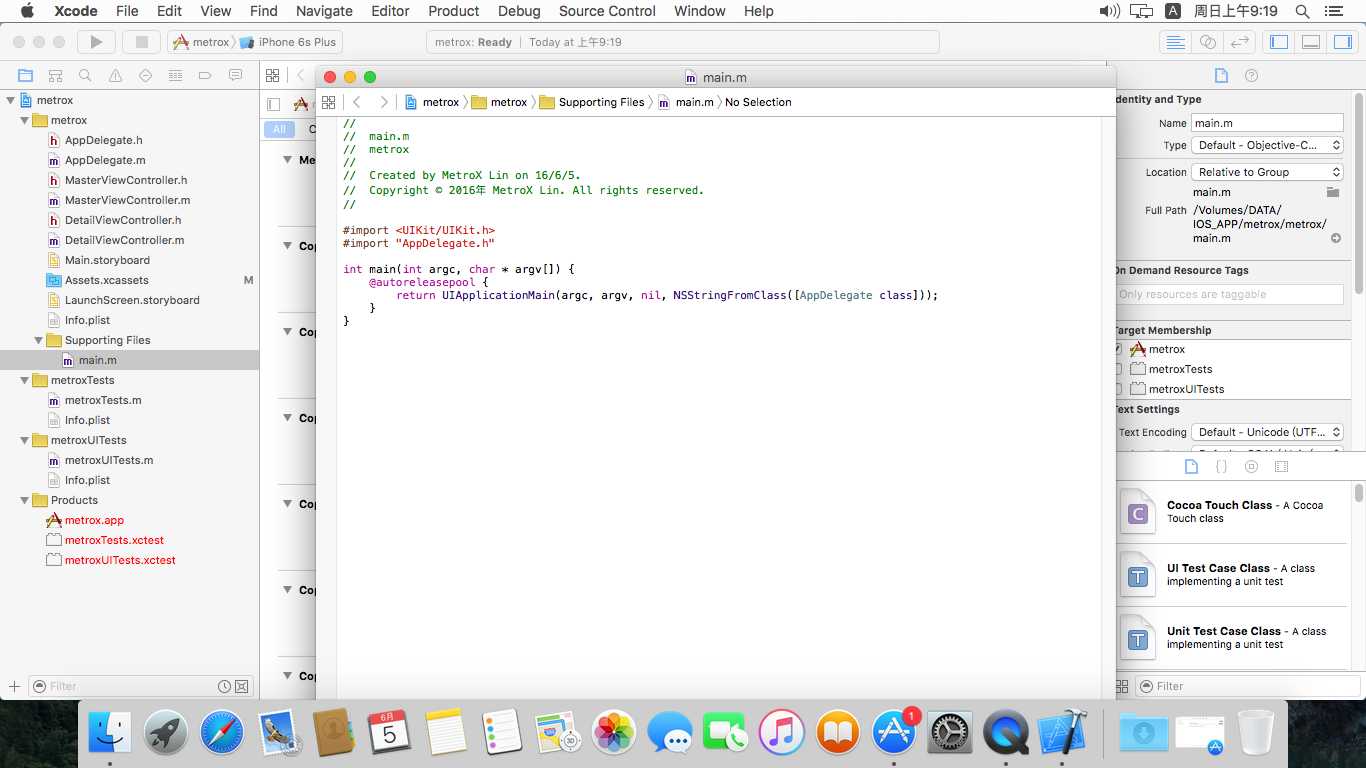The height and width of the screenshot is (768, 1366).
Task: Open the Test navigator diamond icon
Action: 146,76
